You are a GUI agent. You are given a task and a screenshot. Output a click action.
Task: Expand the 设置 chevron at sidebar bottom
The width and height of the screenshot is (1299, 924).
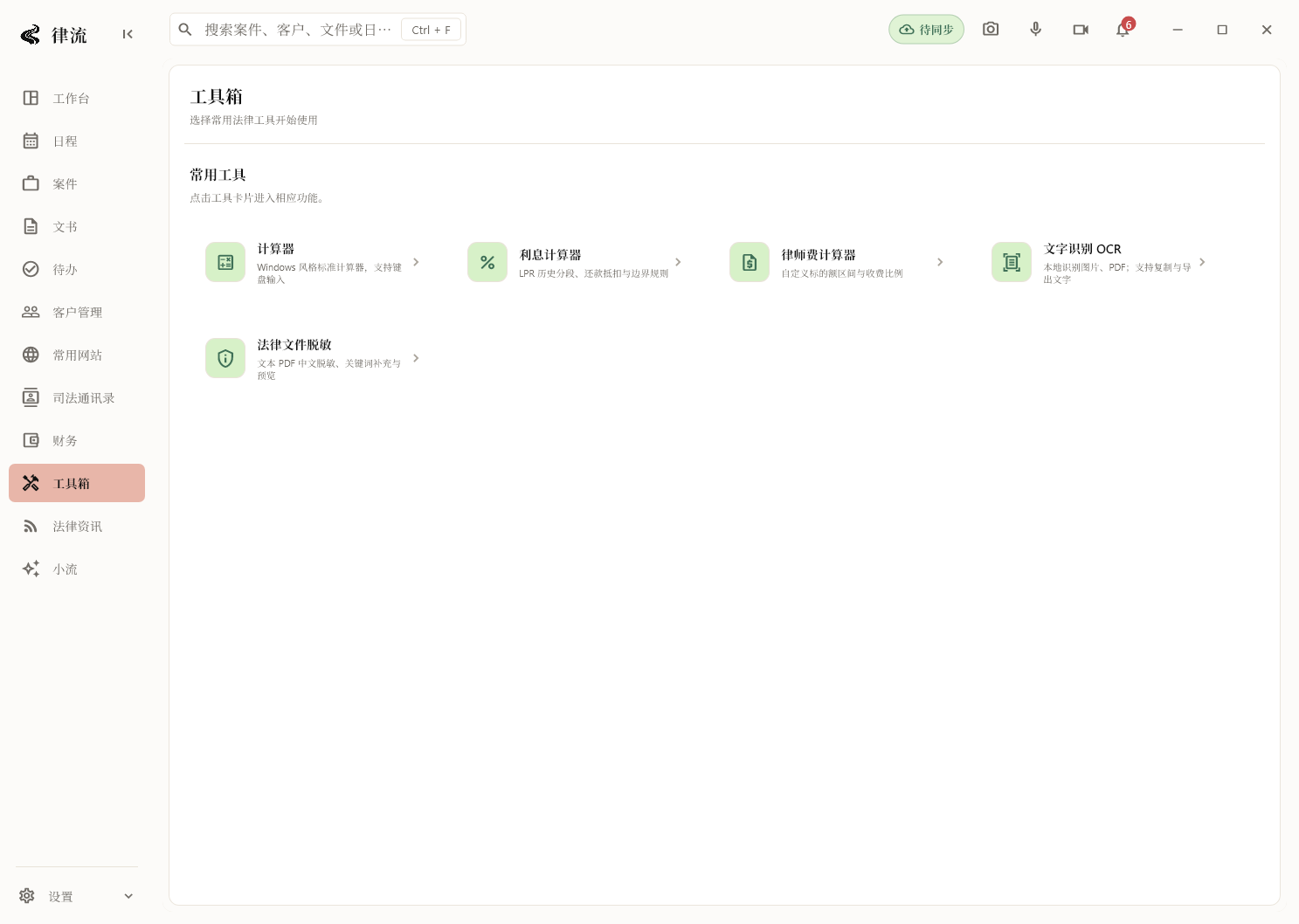coord(128,896)
